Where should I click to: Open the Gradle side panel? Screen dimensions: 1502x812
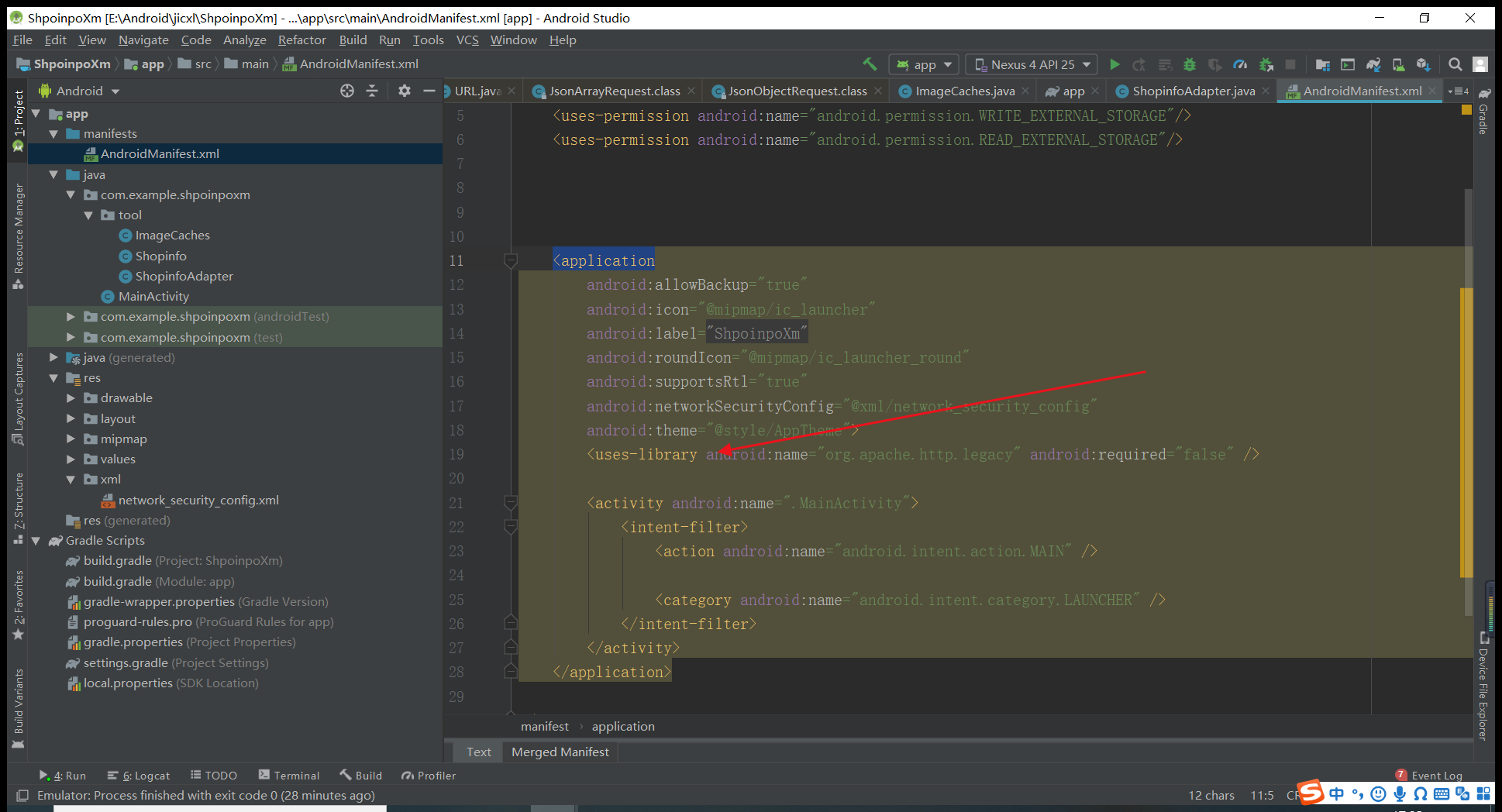(1483, 112)
